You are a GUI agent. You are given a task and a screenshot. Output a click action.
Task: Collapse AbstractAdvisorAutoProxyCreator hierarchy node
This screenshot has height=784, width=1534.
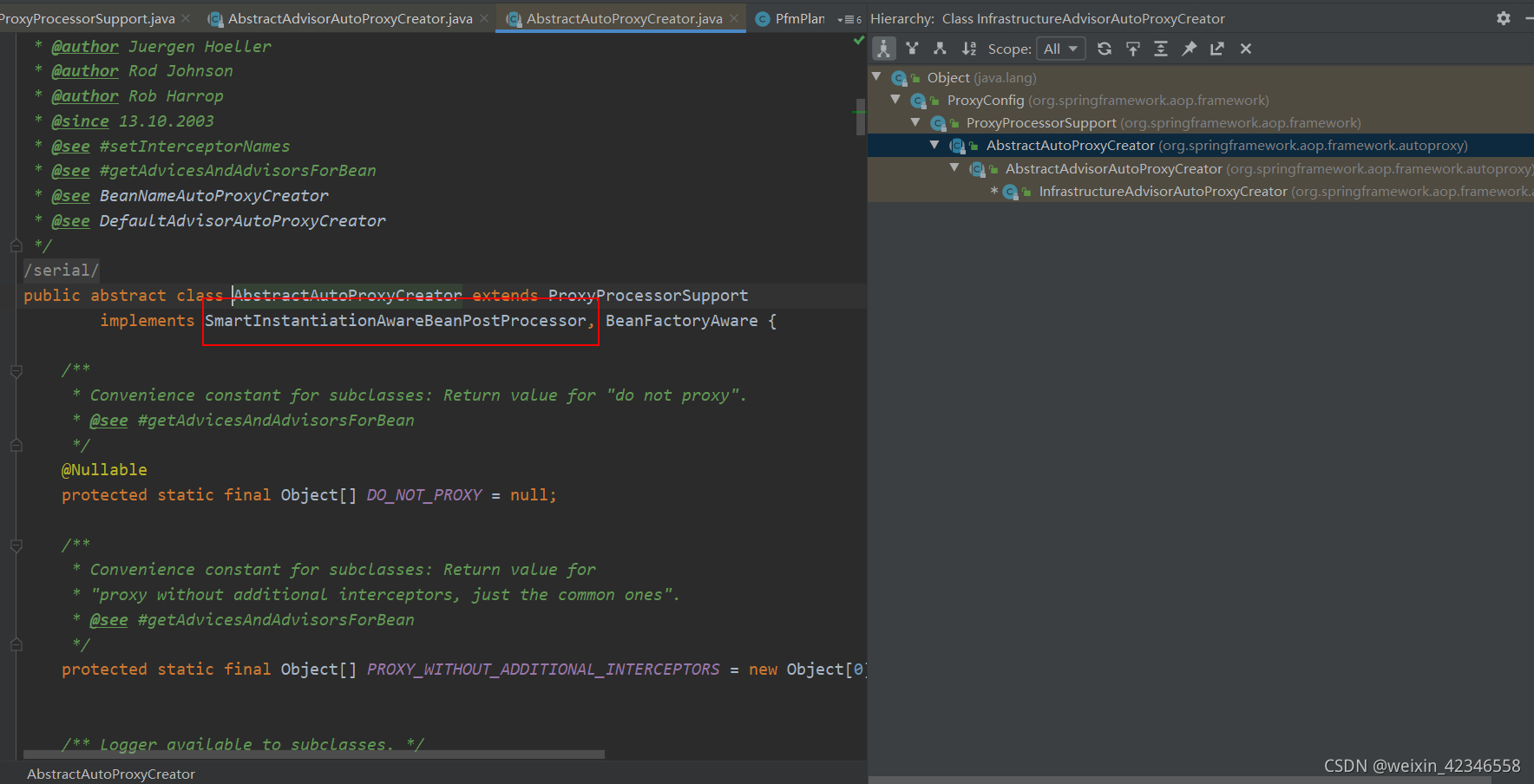coord(954,167)
